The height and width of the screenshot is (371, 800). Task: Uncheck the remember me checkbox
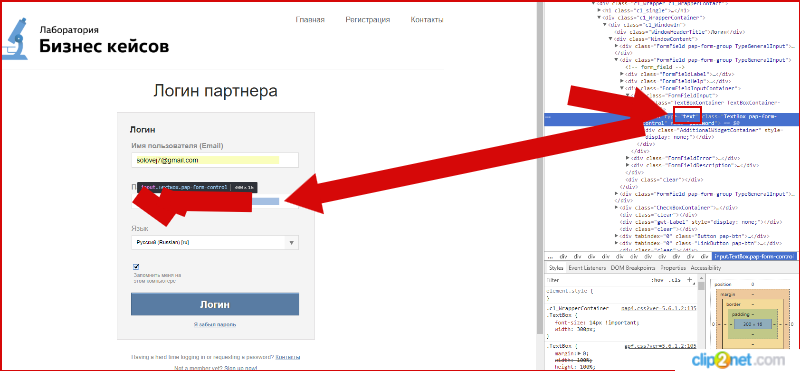tap(136, 266)
